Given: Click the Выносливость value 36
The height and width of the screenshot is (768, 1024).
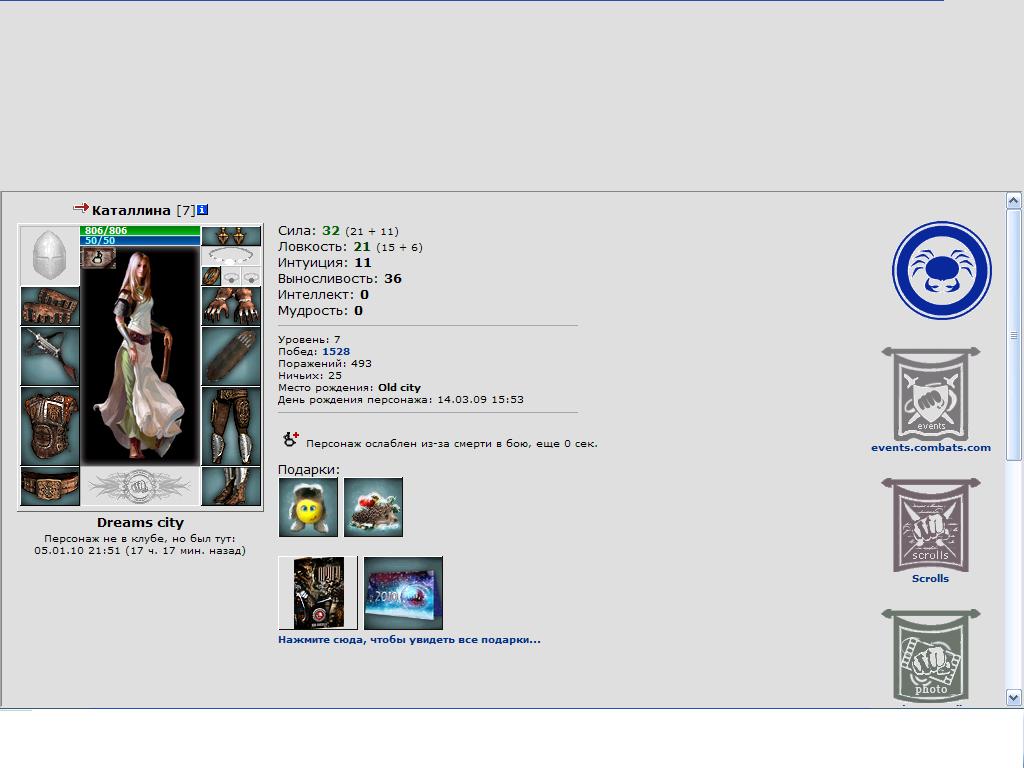Looking at the screenshot, I should click(392, 279).
